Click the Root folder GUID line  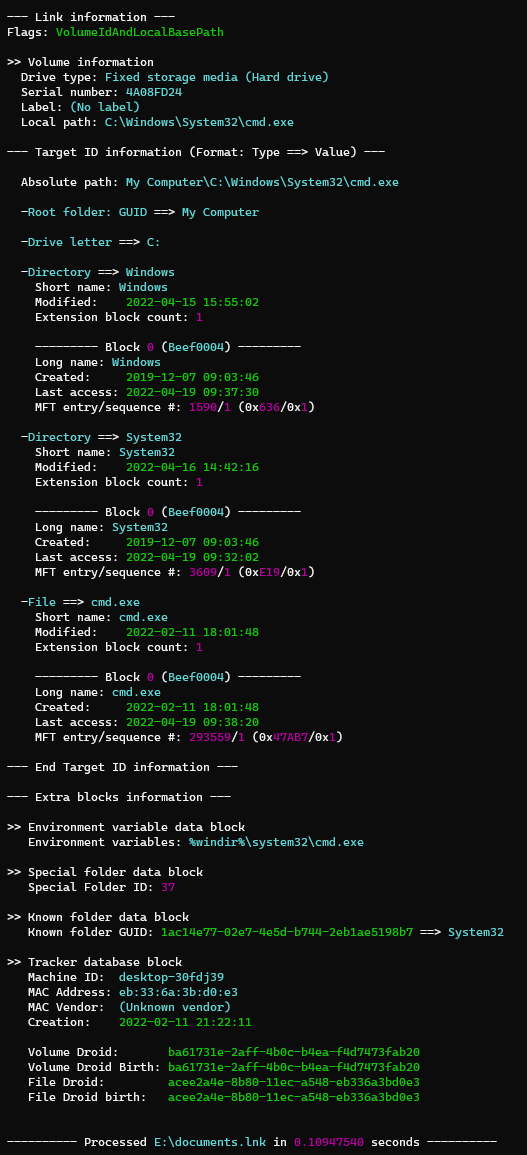[x=140, y=212]
